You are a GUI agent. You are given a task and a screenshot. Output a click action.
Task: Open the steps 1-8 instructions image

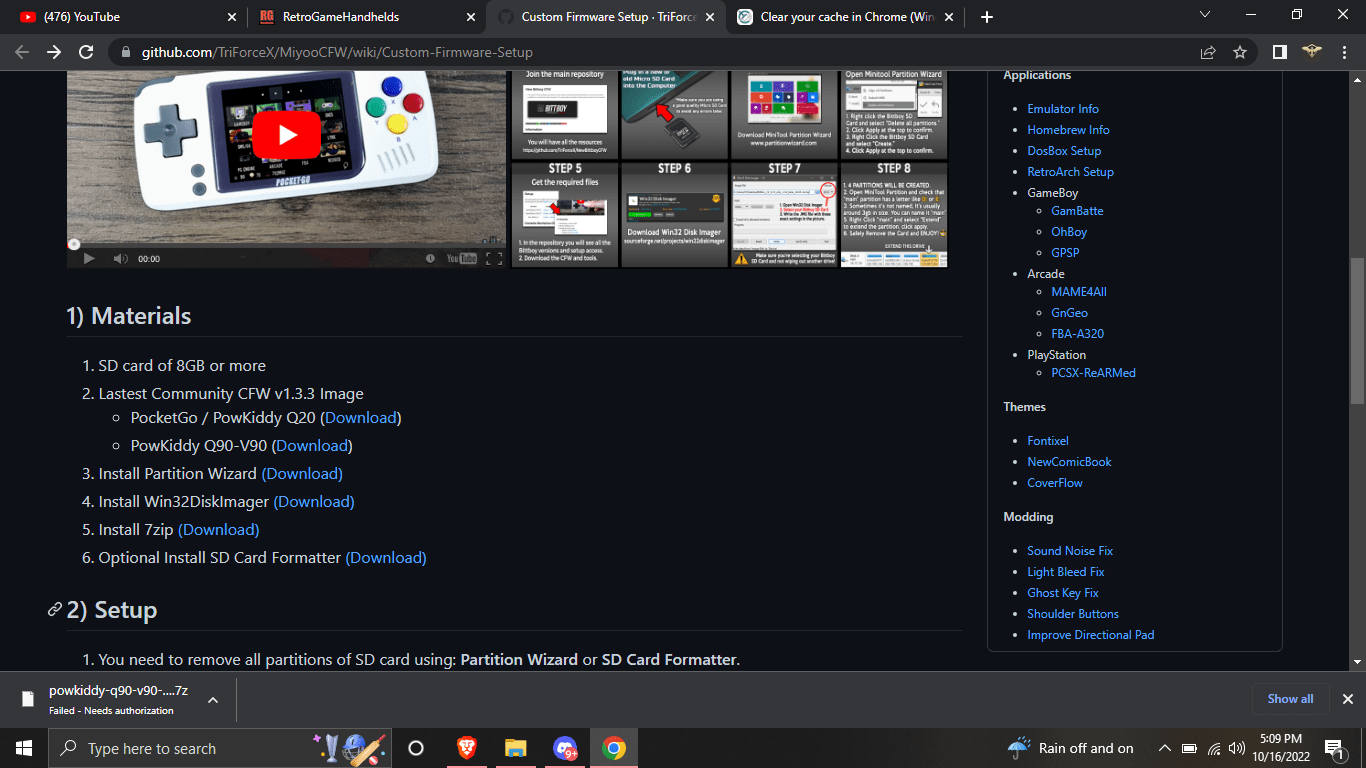coord(729,169)
